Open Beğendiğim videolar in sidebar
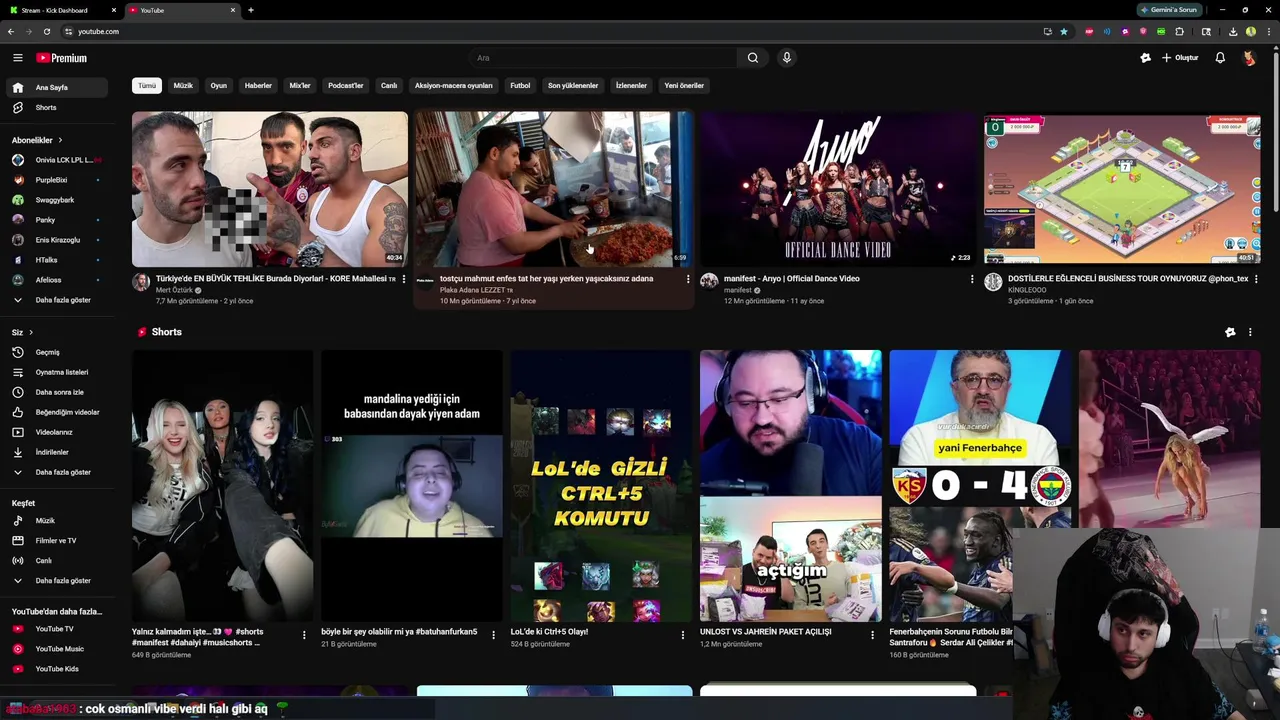The width and height of the screenshot is (1280, 720). coord(55,412)
